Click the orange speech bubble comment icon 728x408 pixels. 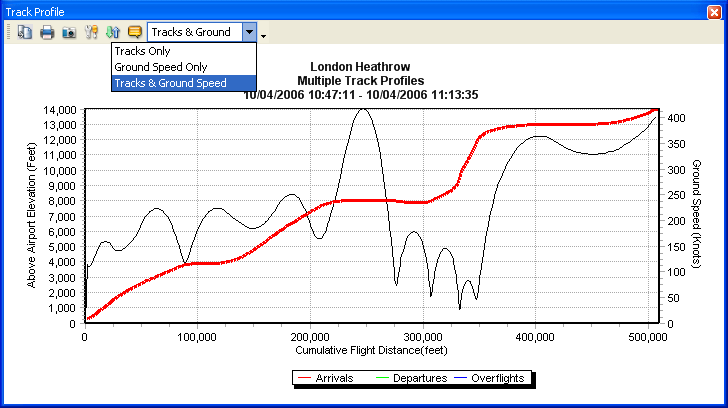[135, 32]
